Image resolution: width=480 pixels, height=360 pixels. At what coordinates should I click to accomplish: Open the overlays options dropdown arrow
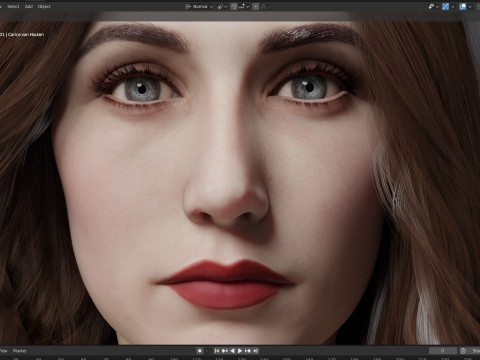click(x=470, y=6)
